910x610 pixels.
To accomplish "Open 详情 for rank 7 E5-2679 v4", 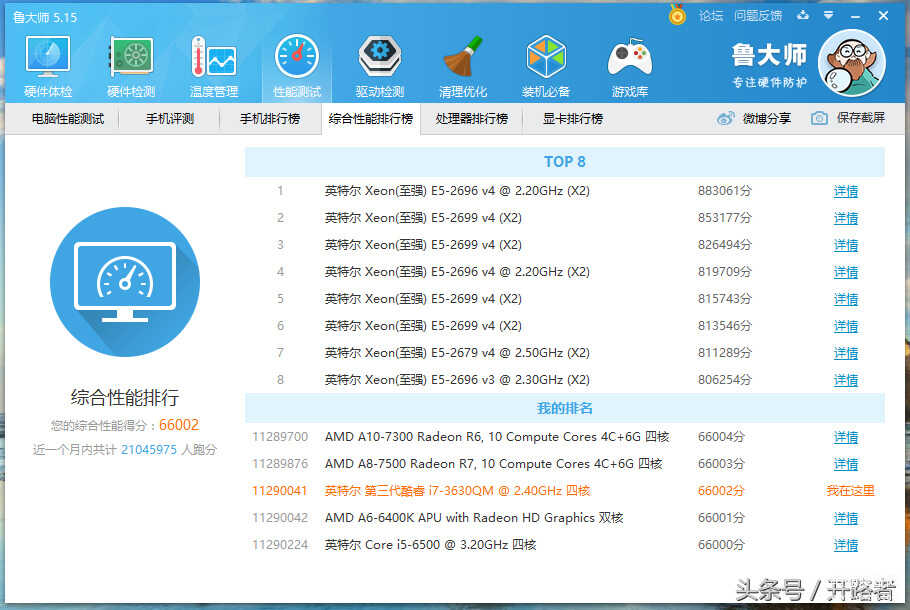I will 846,353.
